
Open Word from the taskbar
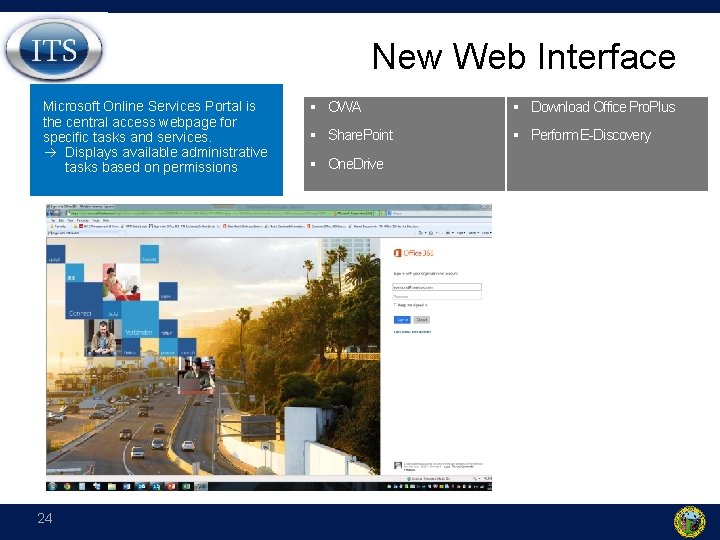[127, 486]
